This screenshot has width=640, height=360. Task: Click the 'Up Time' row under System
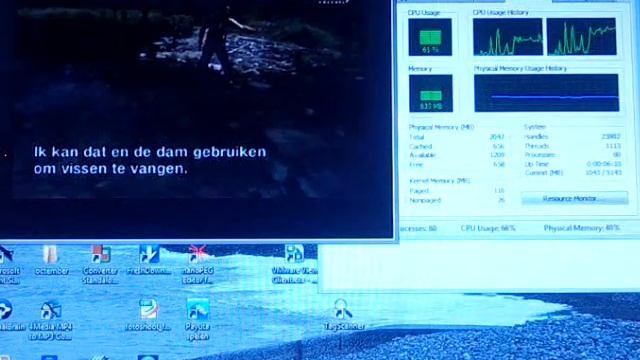pos(573,164)
